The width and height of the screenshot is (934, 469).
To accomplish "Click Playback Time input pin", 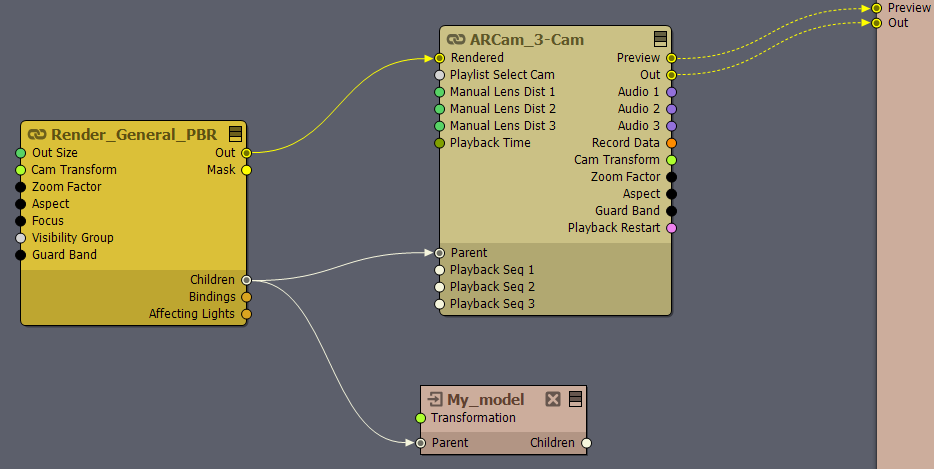I will click(x=440, y=143).
